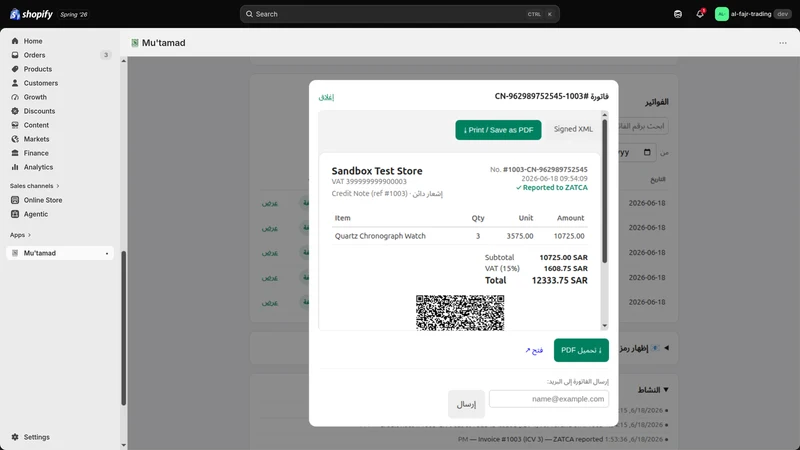Screen dimensions: 800x450
Task: Open Growth section
Action: (35, 97)
